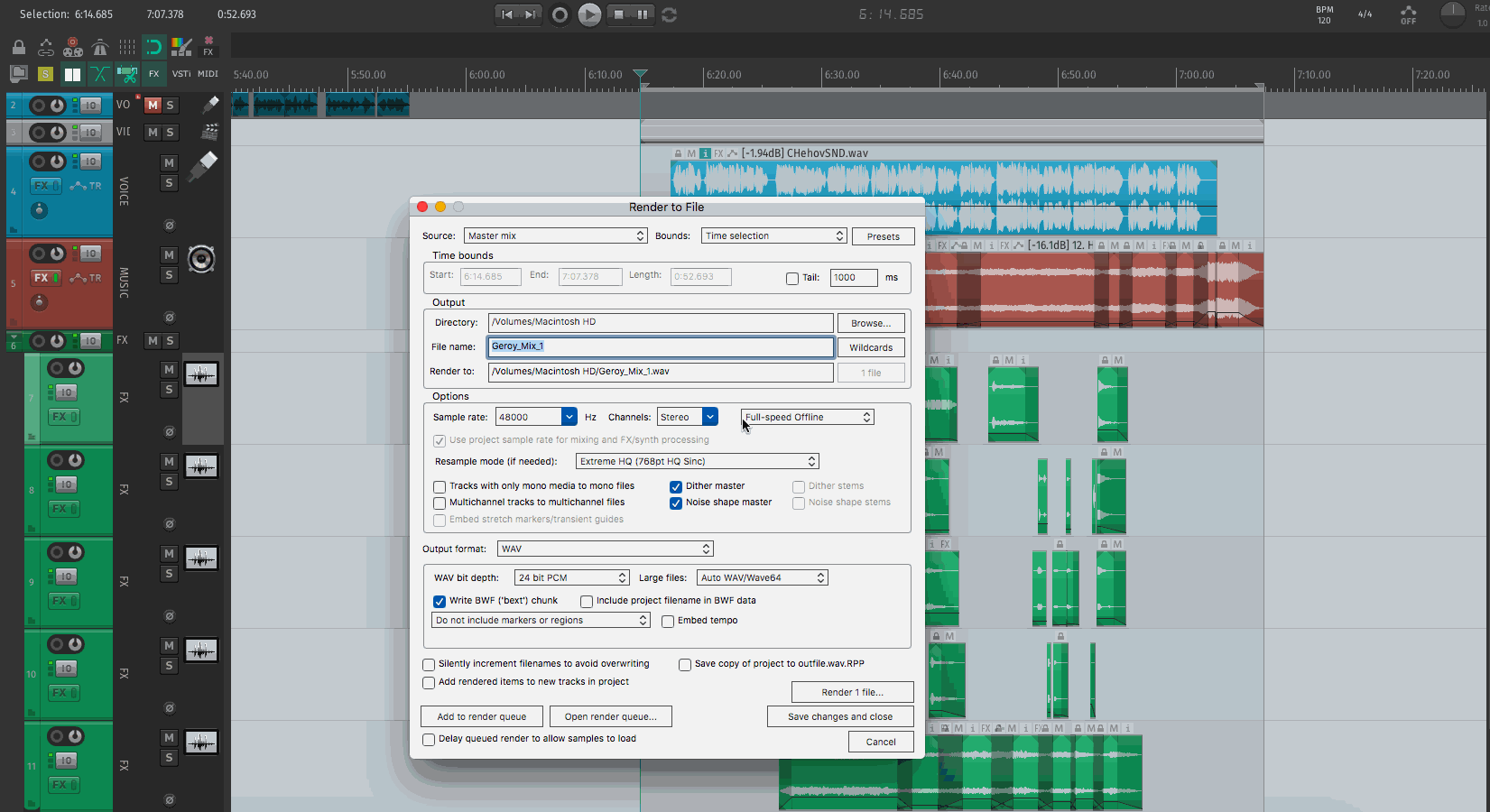
Task: Unmute the VO track
Action: (153, 106)
